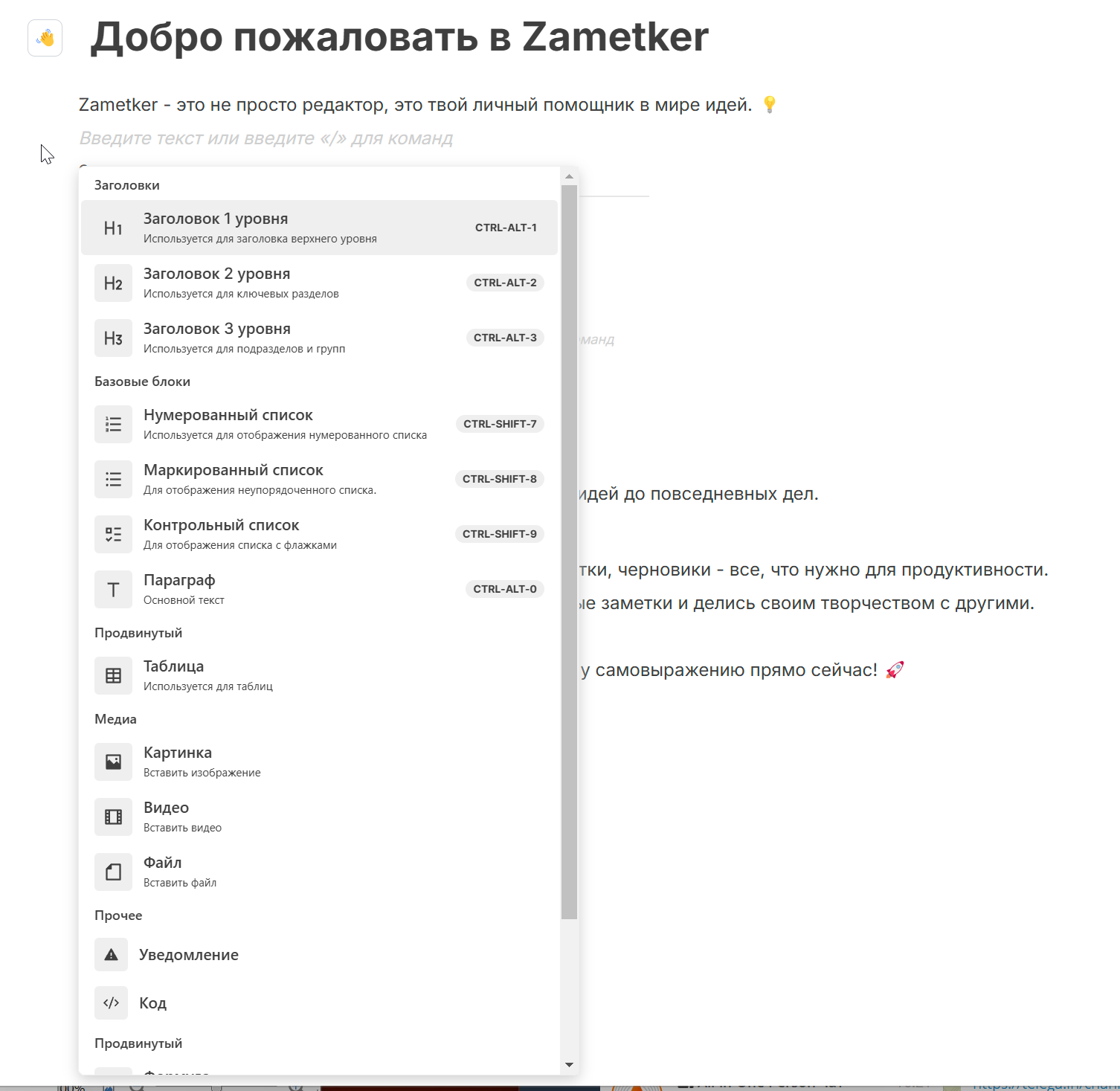Click the numbered list icon
The image size is (1120, 1091).
point(113,424)
